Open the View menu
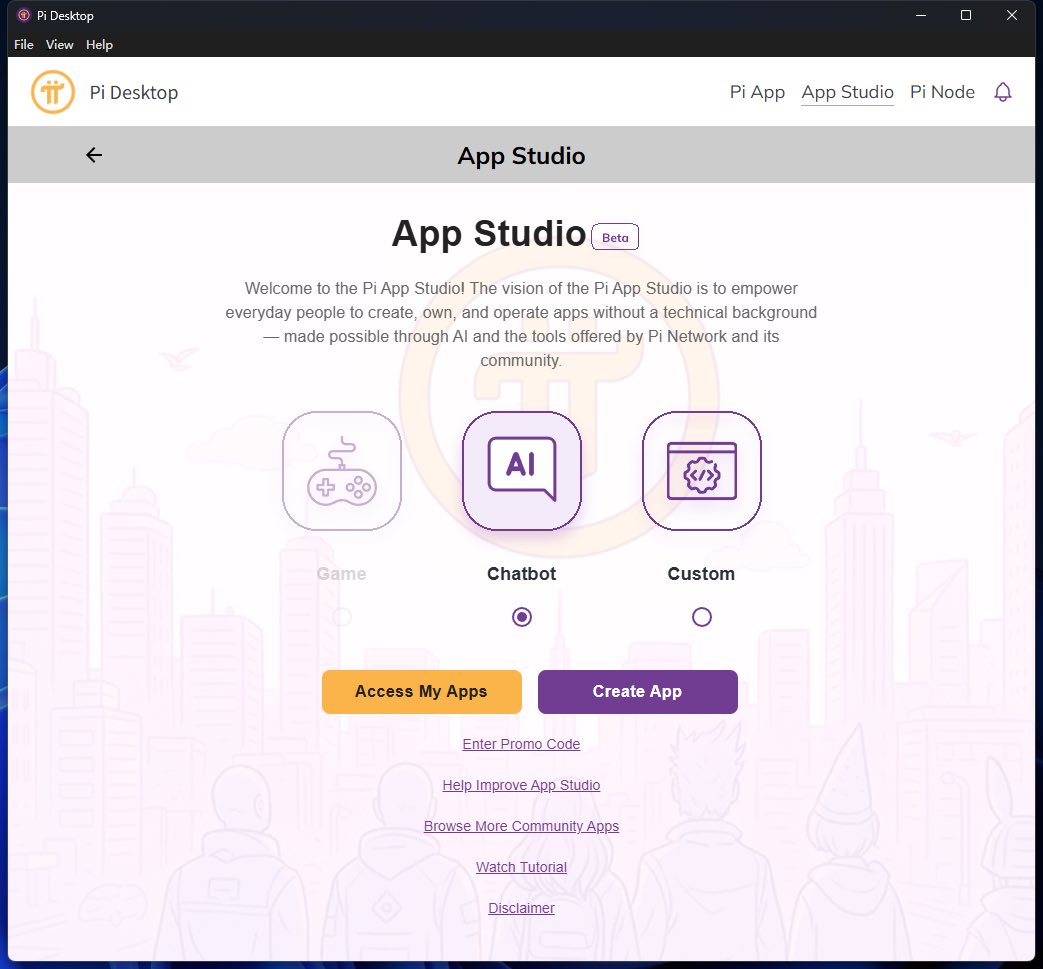Image resolution: width=1043 pixels, height=969 pixels. point(59,45)
